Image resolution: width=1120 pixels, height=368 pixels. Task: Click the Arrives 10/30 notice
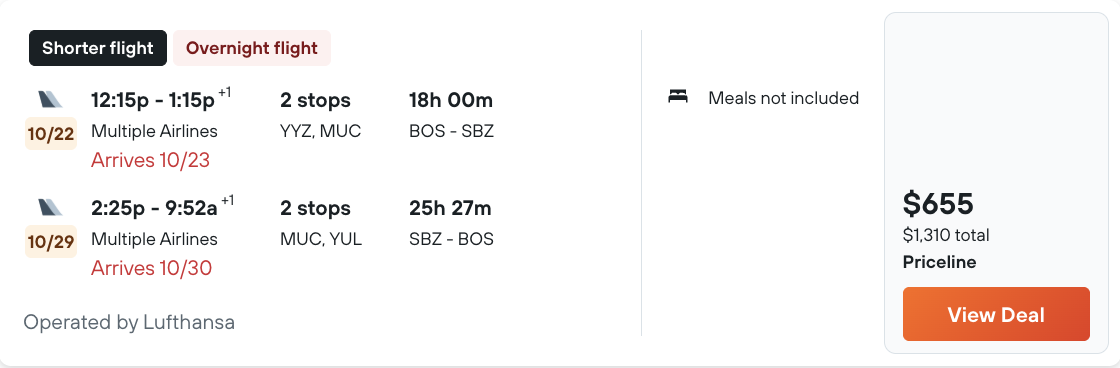pyautogui.click(x=151, y=268)
